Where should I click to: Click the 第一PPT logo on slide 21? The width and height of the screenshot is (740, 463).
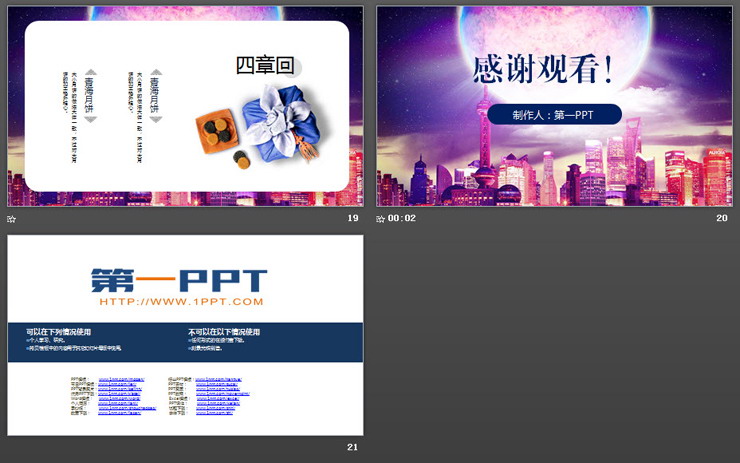pos(180,280)
